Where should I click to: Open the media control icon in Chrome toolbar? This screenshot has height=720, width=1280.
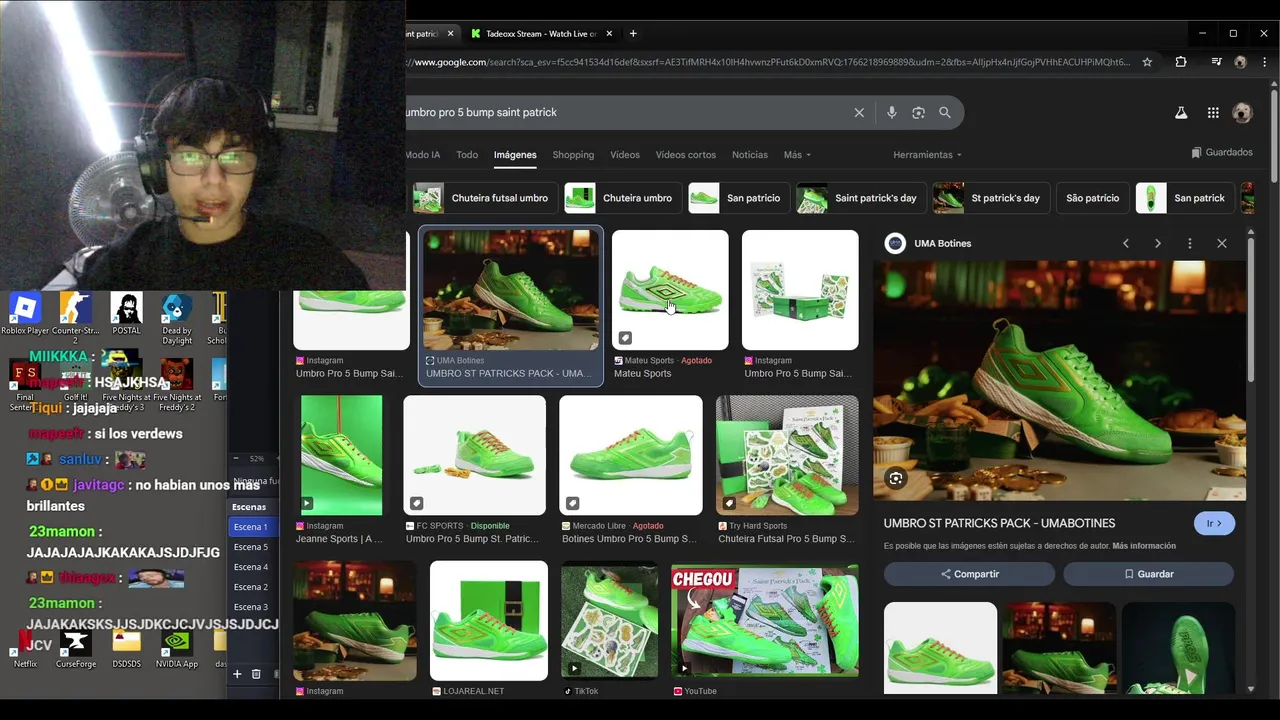[x=1216, y=62]
